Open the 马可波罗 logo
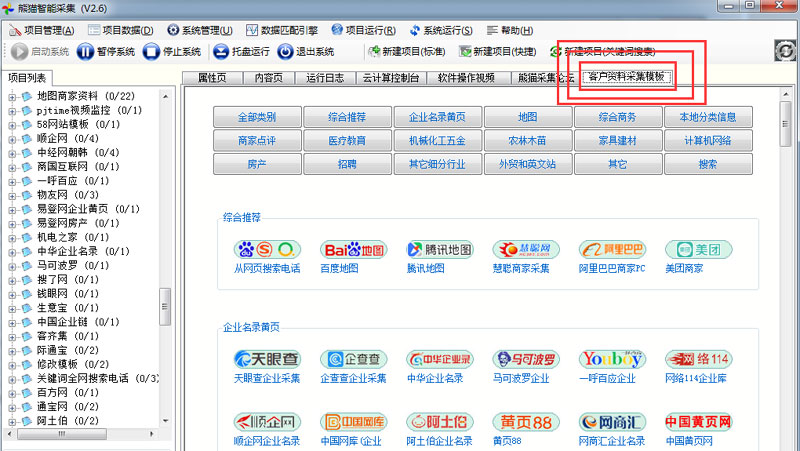Image resolution: width=800 pixels, height=451 pixels. (x=526, y=359)
